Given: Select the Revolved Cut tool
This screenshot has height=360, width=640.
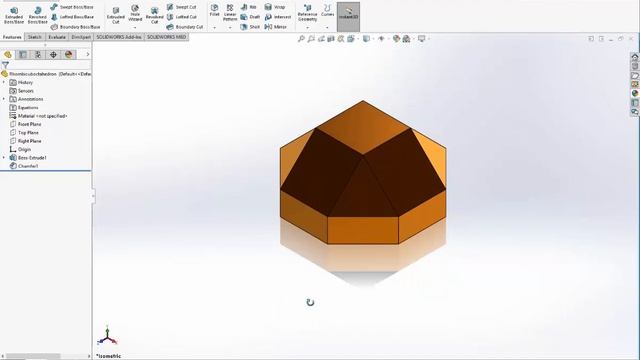Looking at the screenshot, I should [154, 15].
